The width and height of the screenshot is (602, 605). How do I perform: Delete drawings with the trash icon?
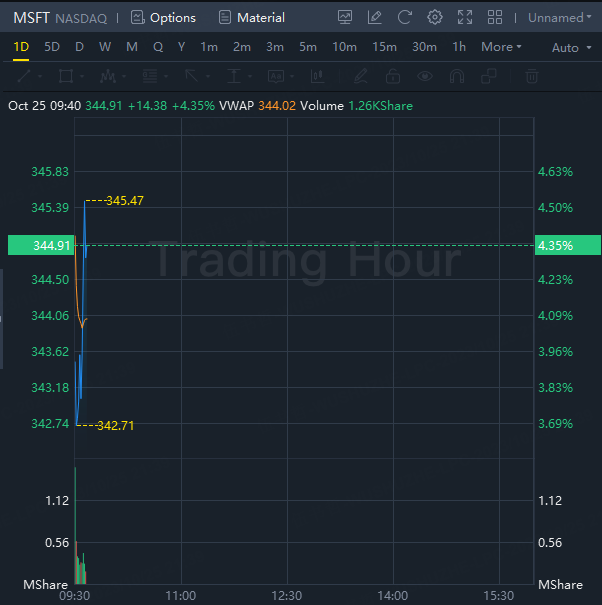point(532,76)
